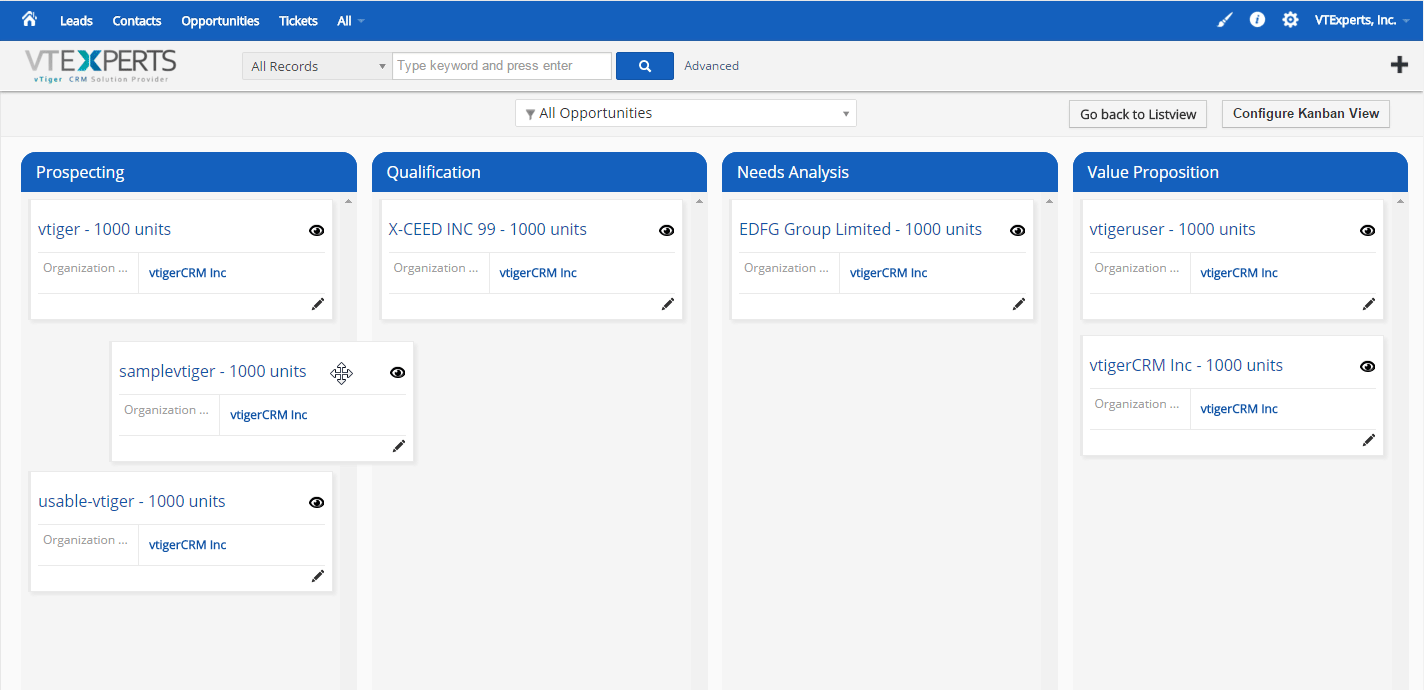Click the Prospecting column header
Screen dimensions: 1424x690
(x=189, y=172)
